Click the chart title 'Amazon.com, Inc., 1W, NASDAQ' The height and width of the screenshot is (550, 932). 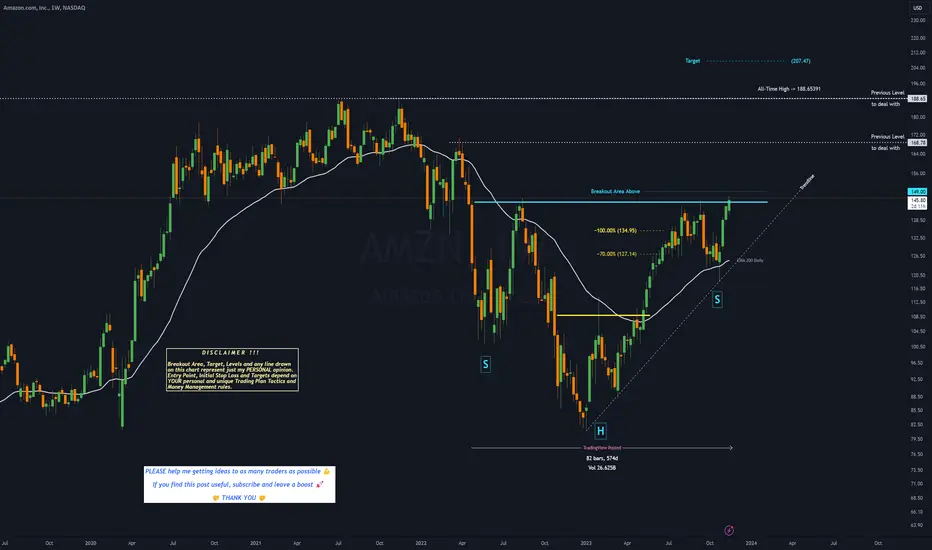click(x=44, y=8)
